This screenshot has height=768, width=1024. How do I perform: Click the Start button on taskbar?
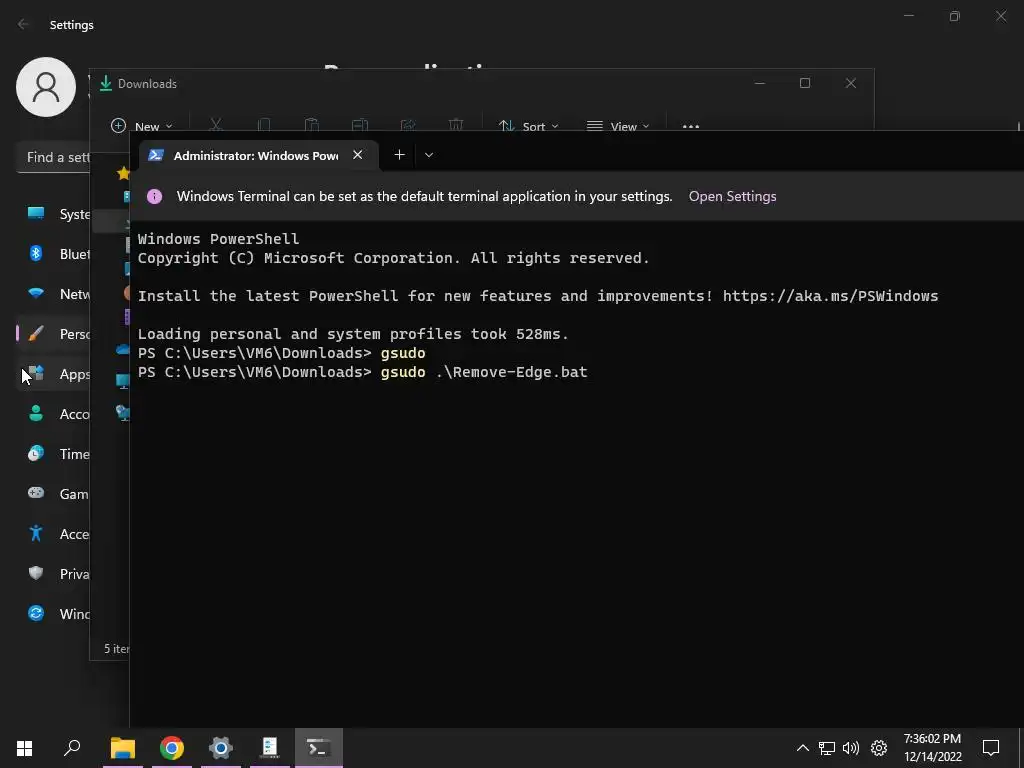pos(24,748)
